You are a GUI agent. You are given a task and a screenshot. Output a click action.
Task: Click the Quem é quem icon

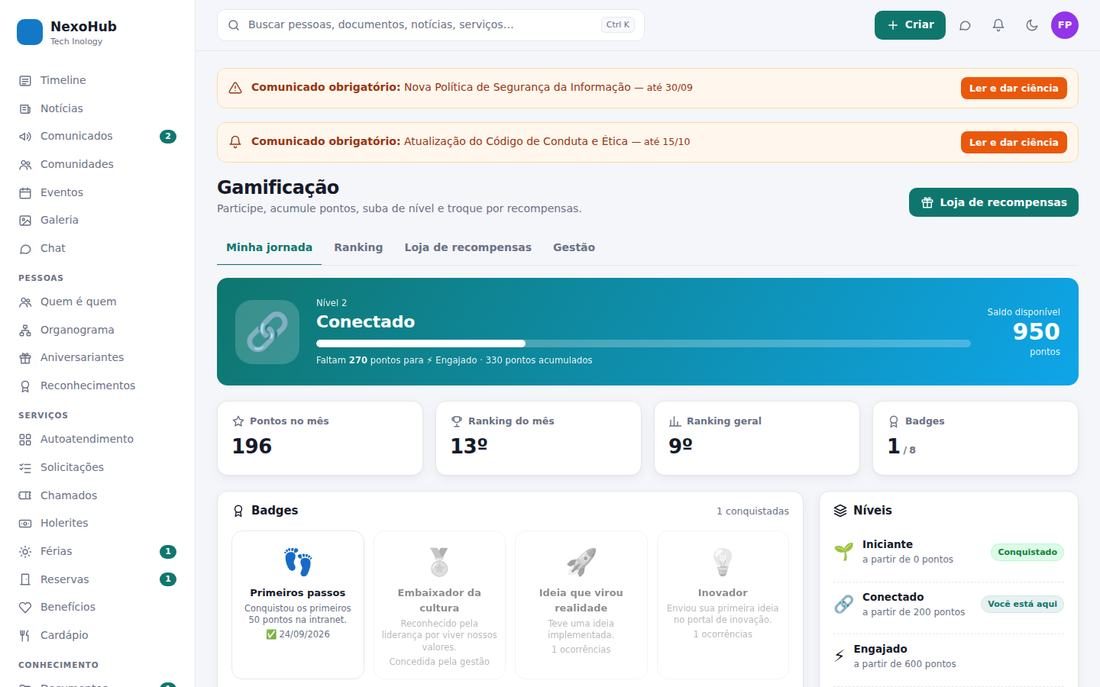25,302
